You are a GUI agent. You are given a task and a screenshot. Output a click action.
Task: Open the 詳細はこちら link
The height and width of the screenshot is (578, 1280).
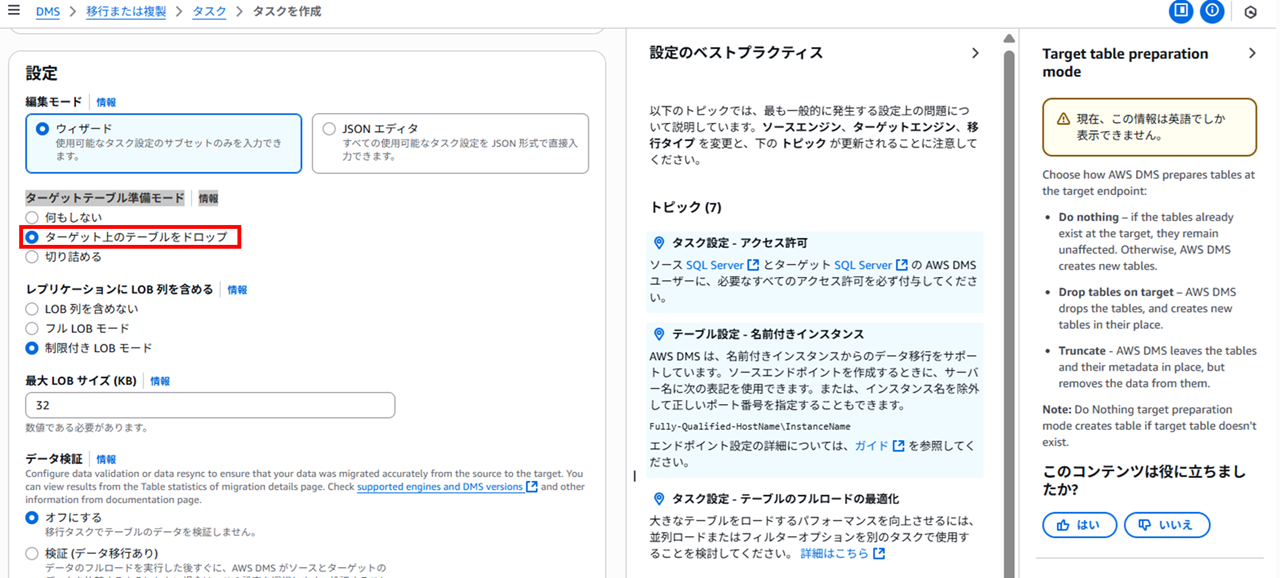(842, 553)
